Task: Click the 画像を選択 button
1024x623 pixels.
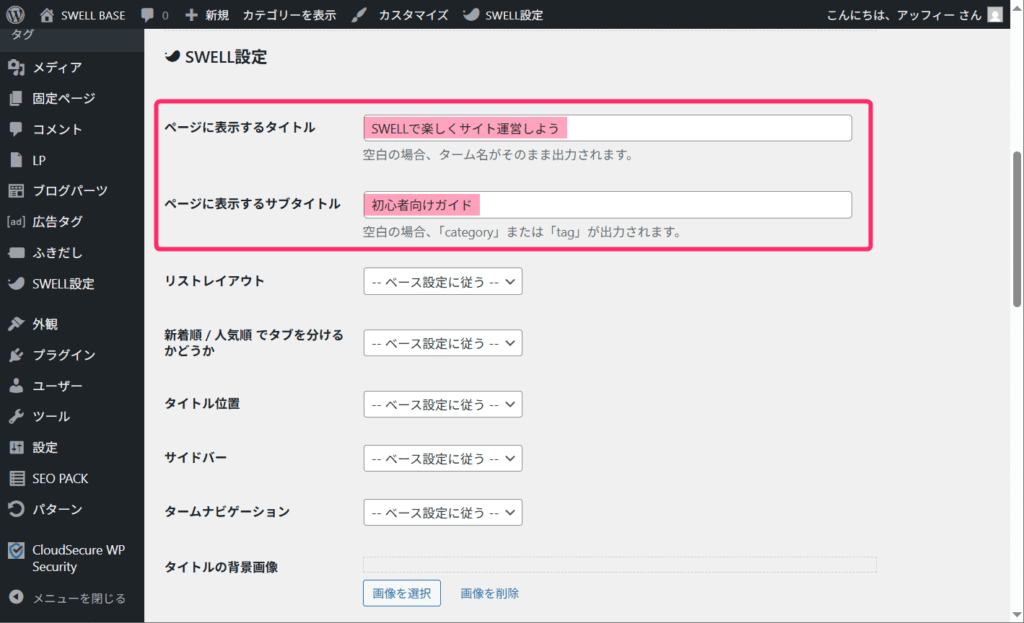Action: pos(402,593)
